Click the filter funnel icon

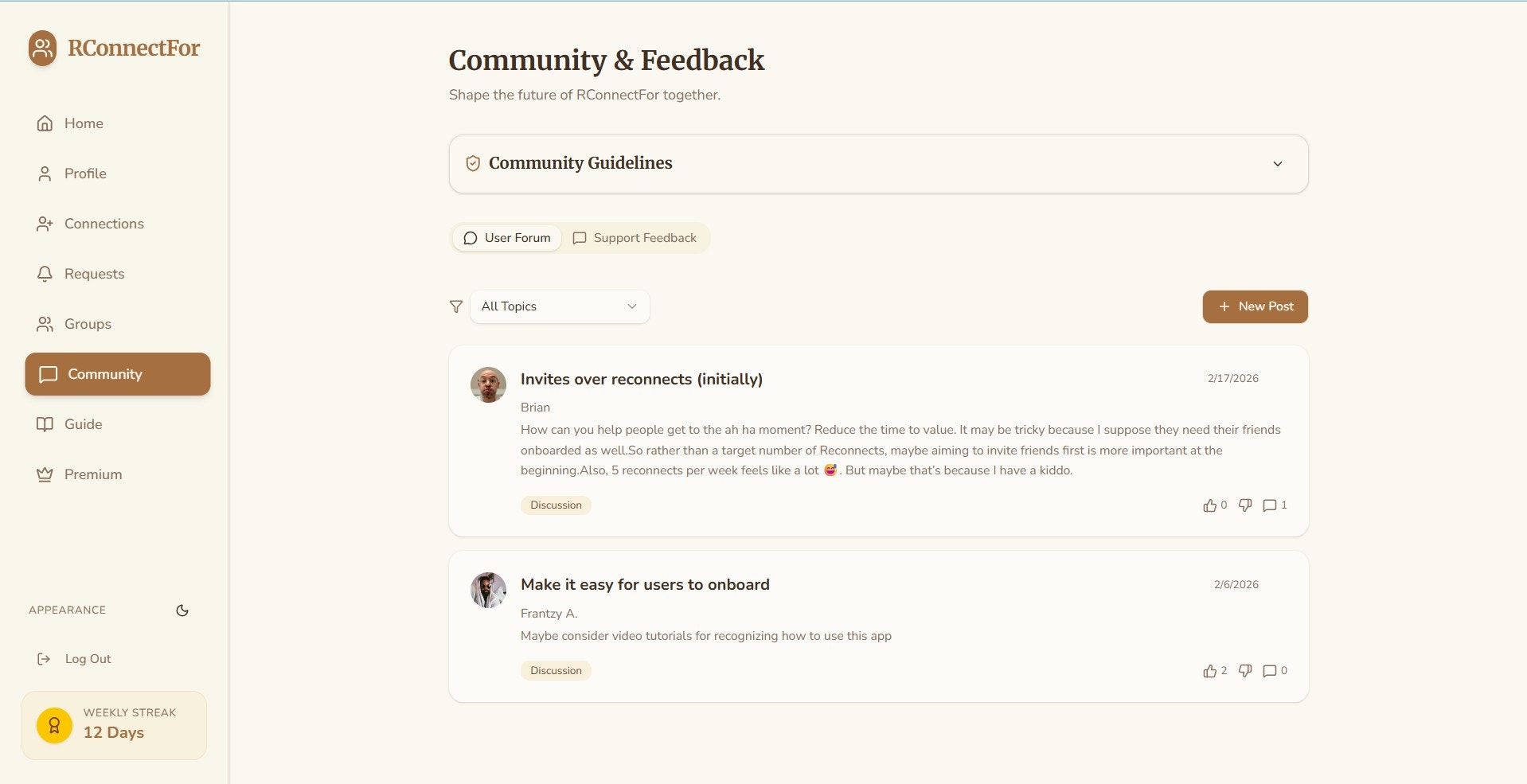456,306
